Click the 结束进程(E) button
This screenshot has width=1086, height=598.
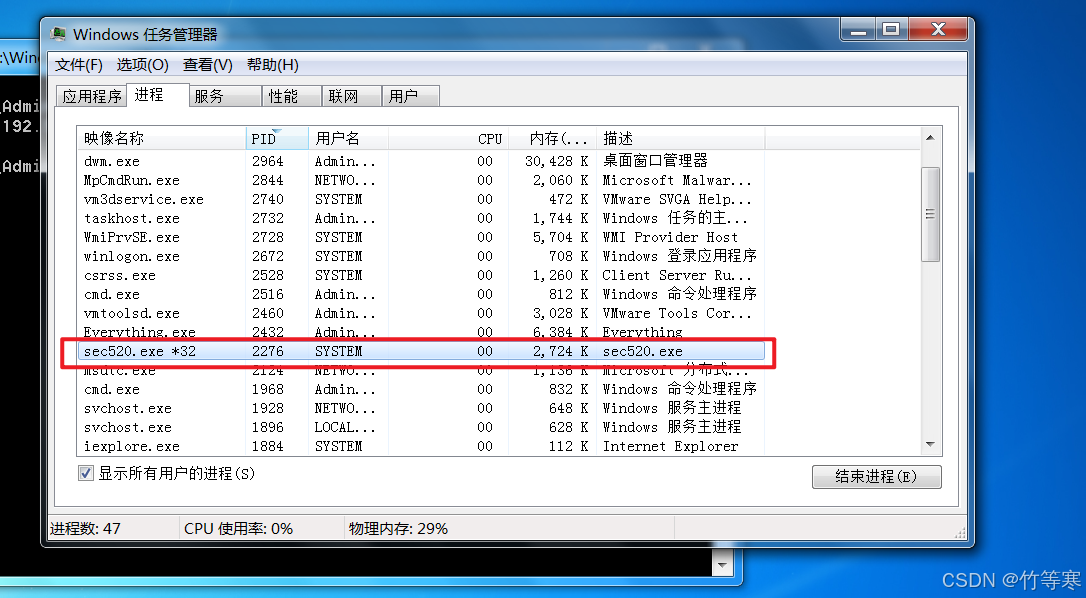pyautogui.click(x=876, y=477)
